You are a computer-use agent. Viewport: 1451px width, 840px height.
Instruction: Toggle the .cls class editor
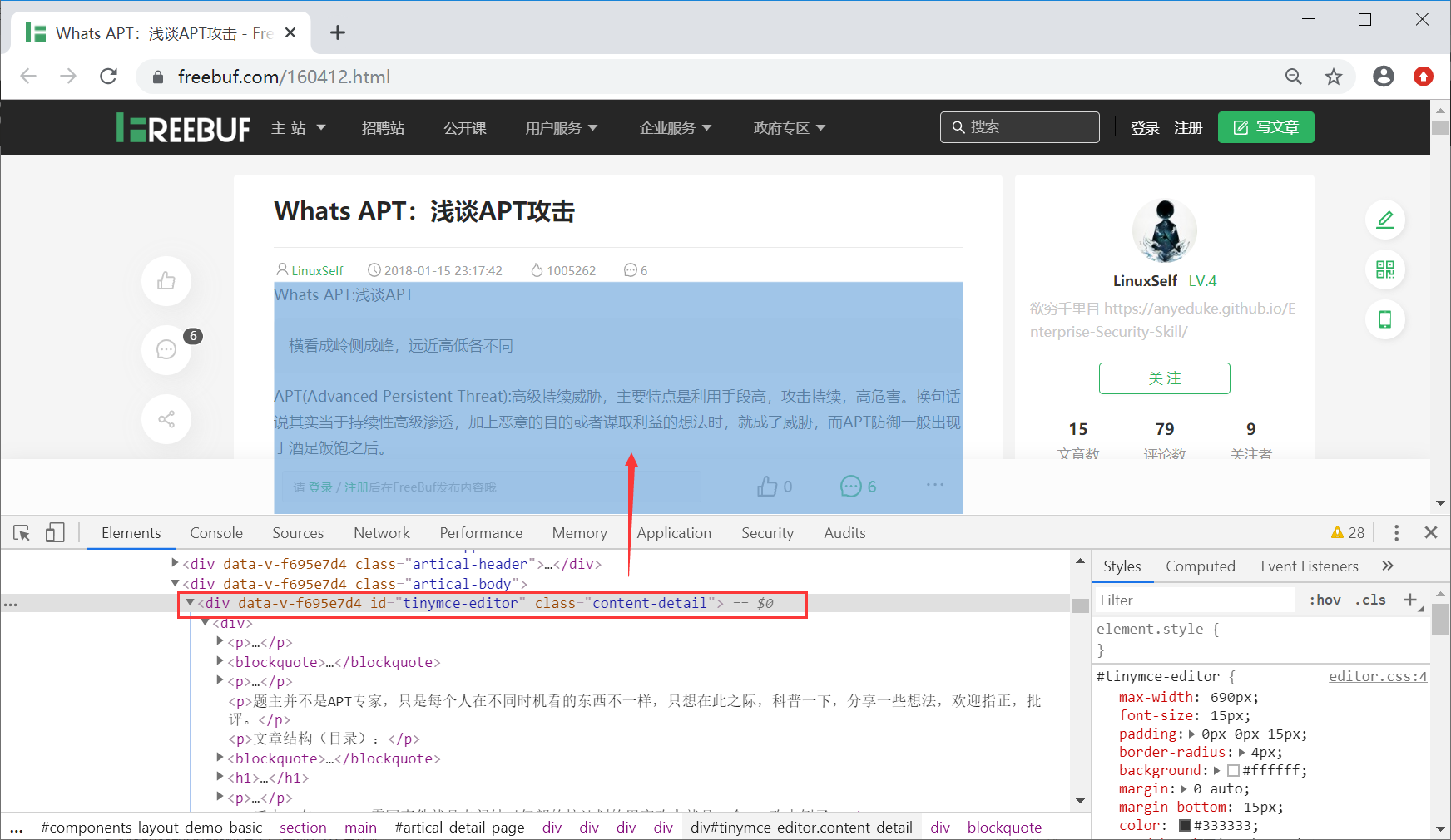tap(1370, 600)
